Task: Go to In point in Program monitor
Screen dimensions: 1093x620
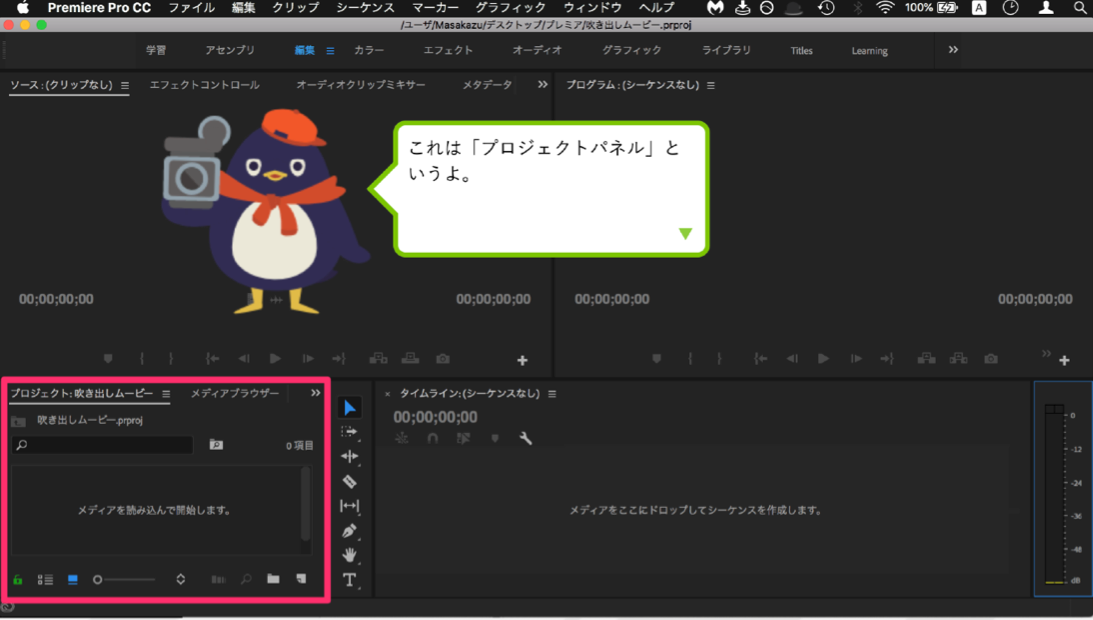Action: (760, 359)
